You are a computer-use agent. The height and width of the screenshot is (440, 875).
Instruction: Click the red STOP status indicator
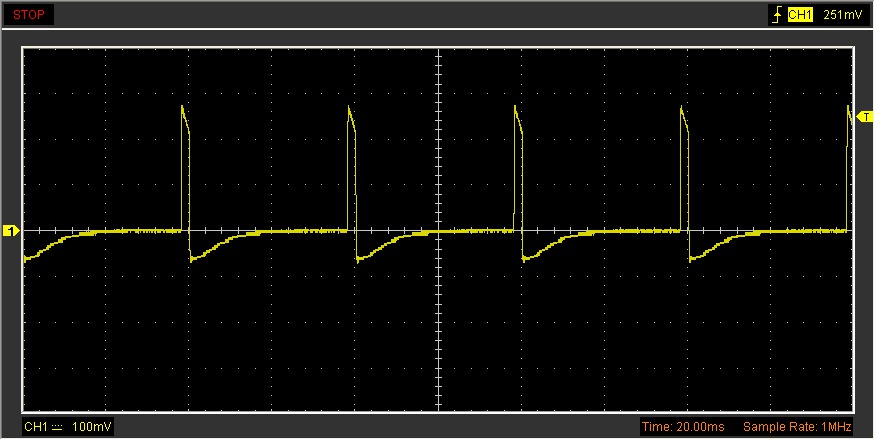point(28,15)
